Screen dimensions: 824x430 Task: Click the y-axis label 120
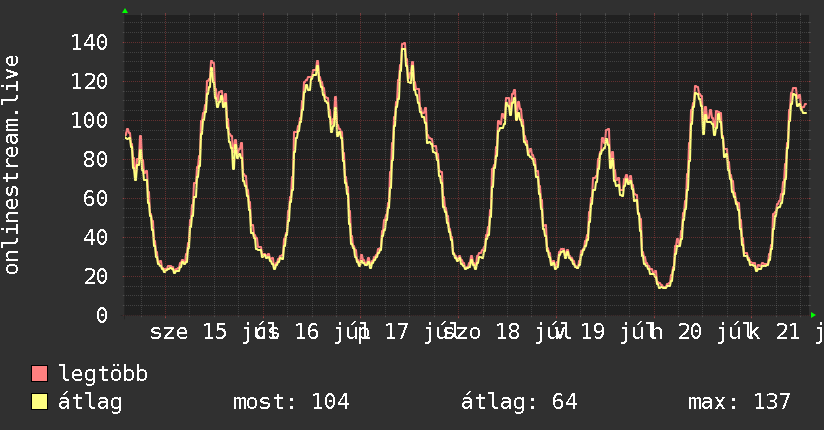tap(89, 81)
